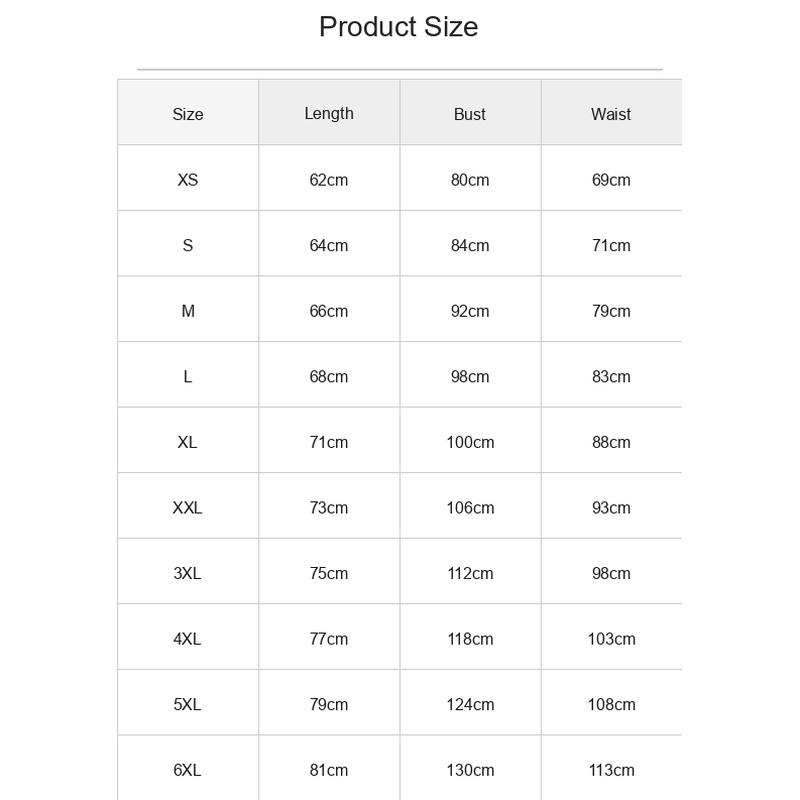Click the XL size row label
The image size is (800, 800).
pos(187,442)
